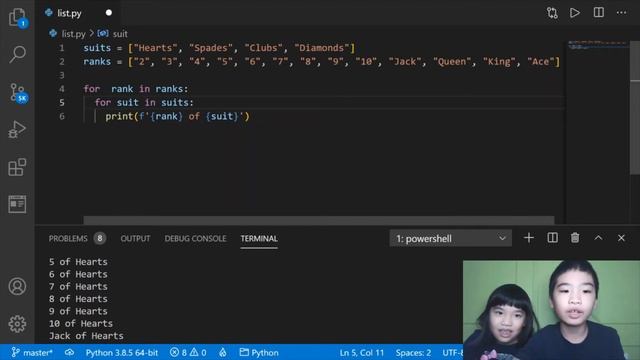The image size is (640, 360).
Task: Maximize panel size with chevron up
Action: click(x=598, y=238)
